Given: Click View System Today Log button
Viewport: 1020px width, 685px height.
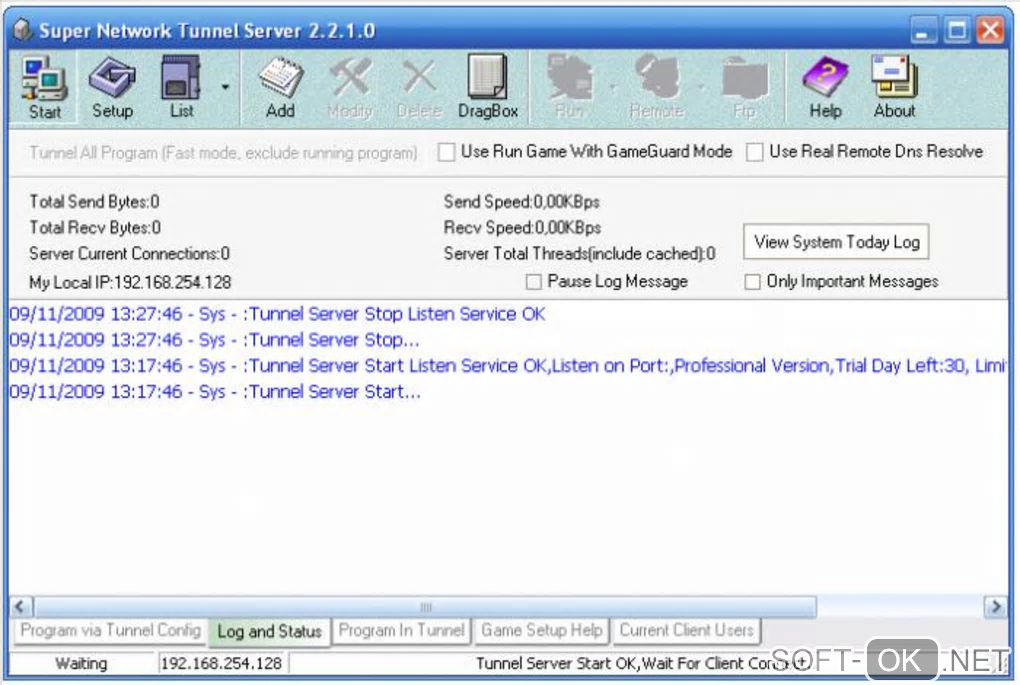Looking at the screenshot, I should pos(836,242).
